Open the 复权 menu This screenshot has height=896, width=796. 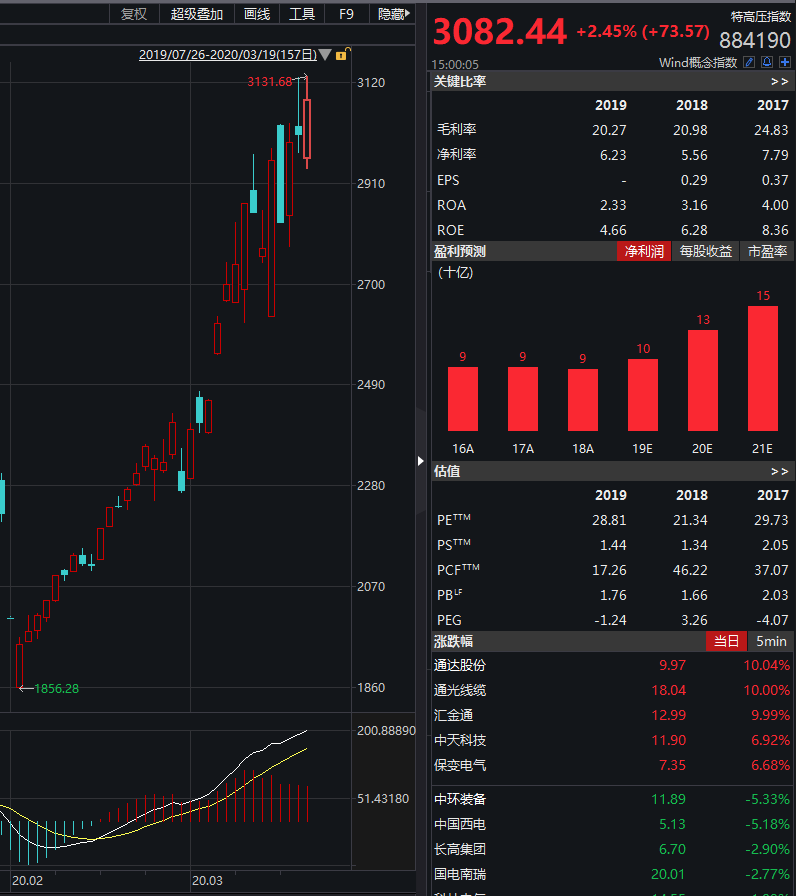click(133, 14)
